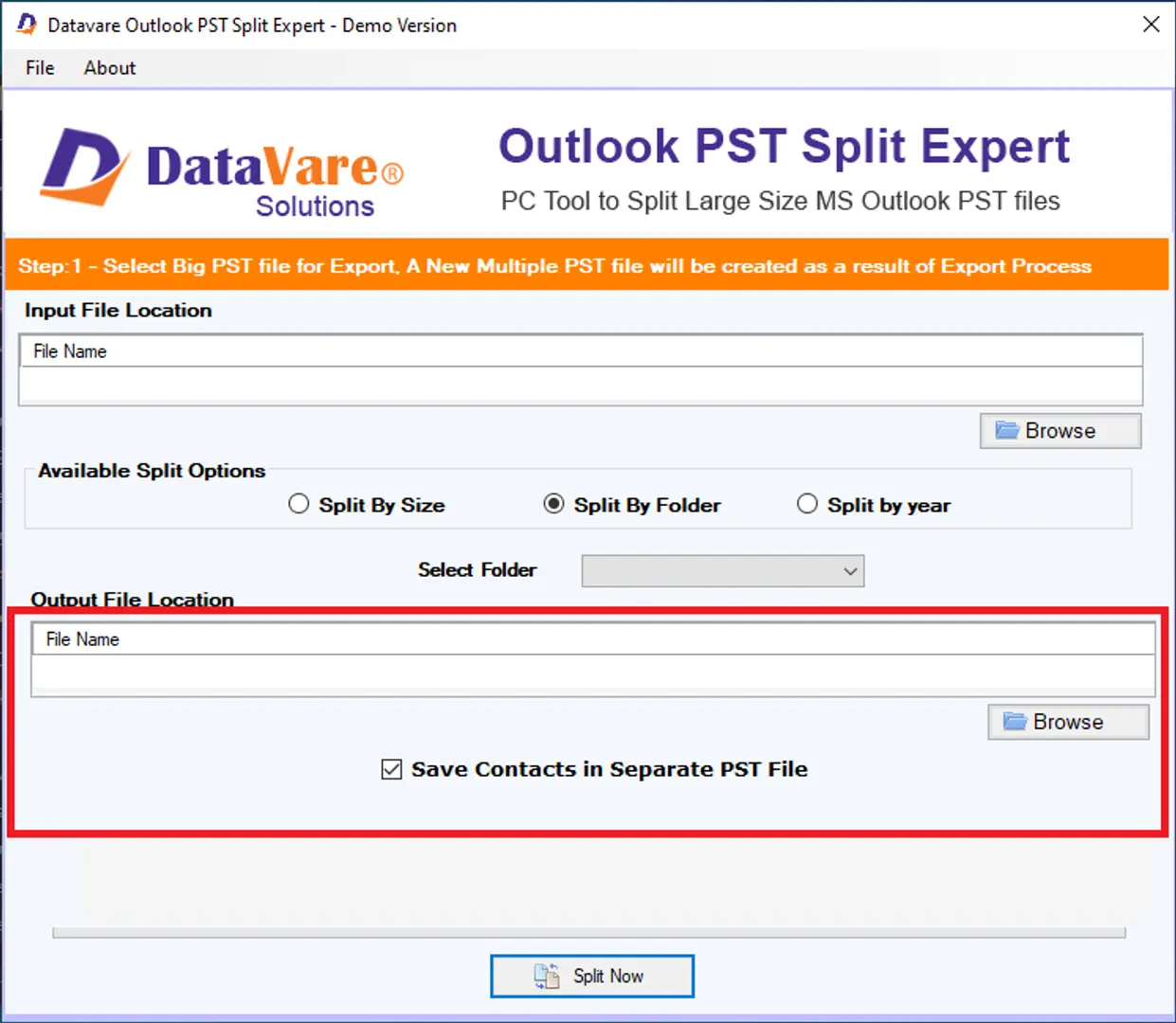
Task: Click the Input File Location list field
Action: point(580,386)
